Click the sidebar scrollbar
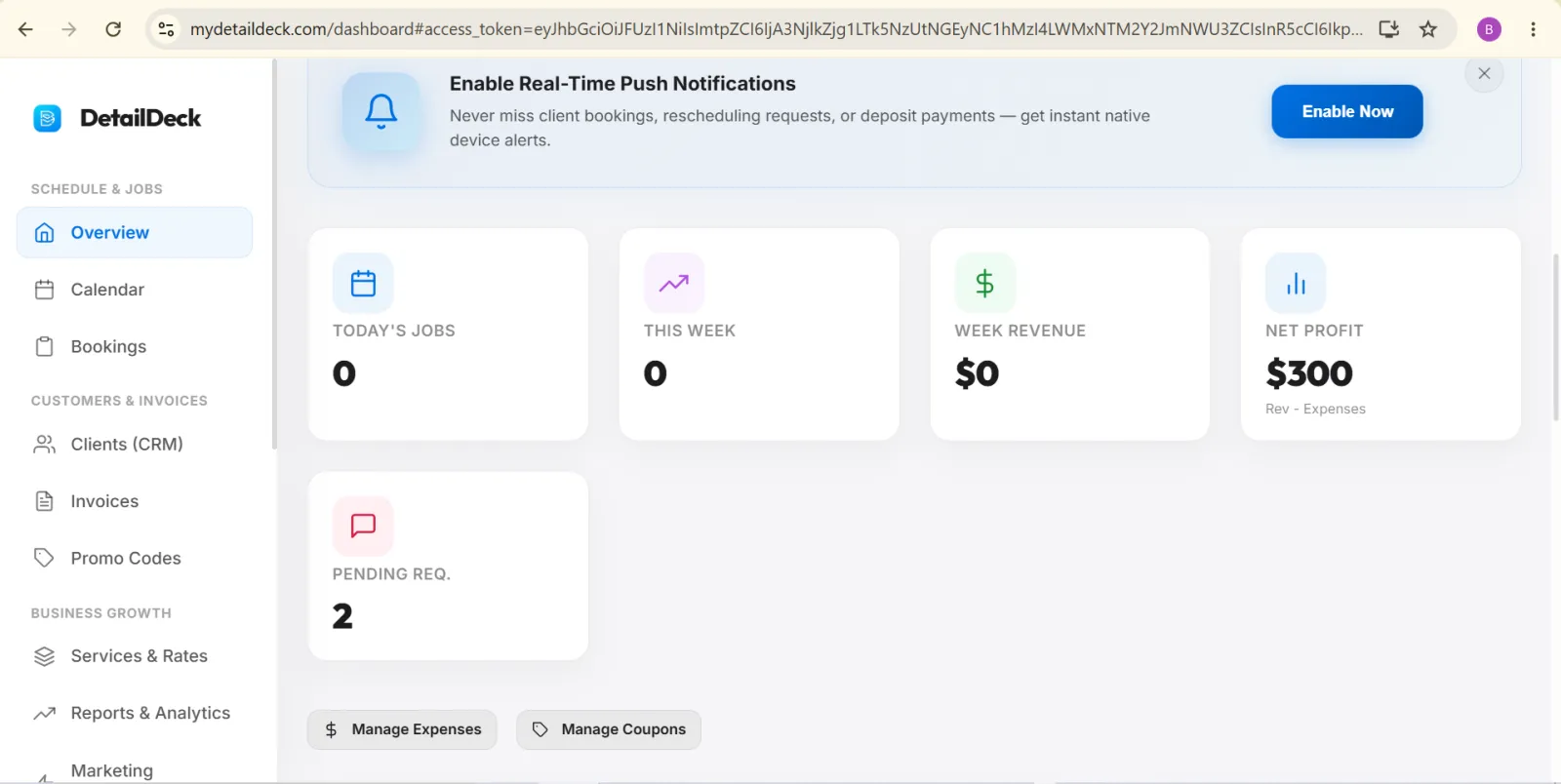Viewport: 1561px width, 784px height. pyautogui.click(x=274, y=254)
